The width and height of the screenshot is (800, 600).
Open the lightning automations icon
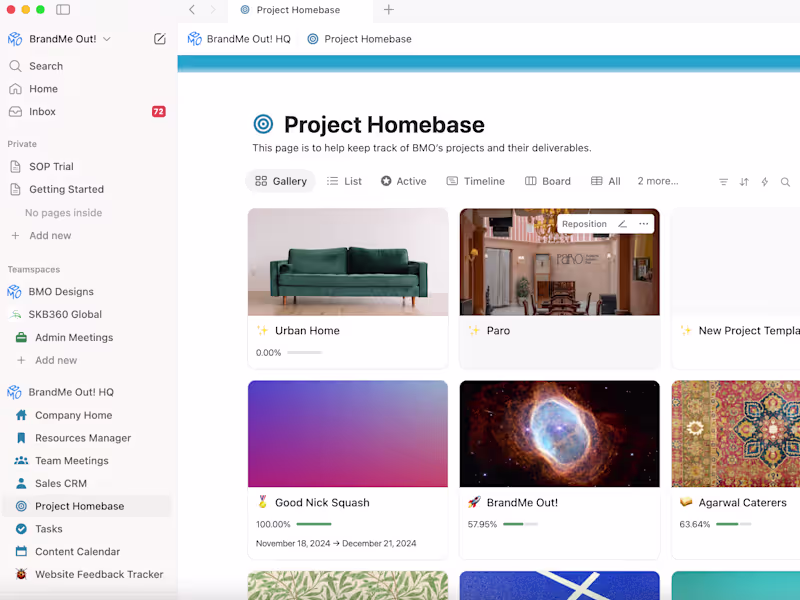pyautogui.click(x=764, y=181)
